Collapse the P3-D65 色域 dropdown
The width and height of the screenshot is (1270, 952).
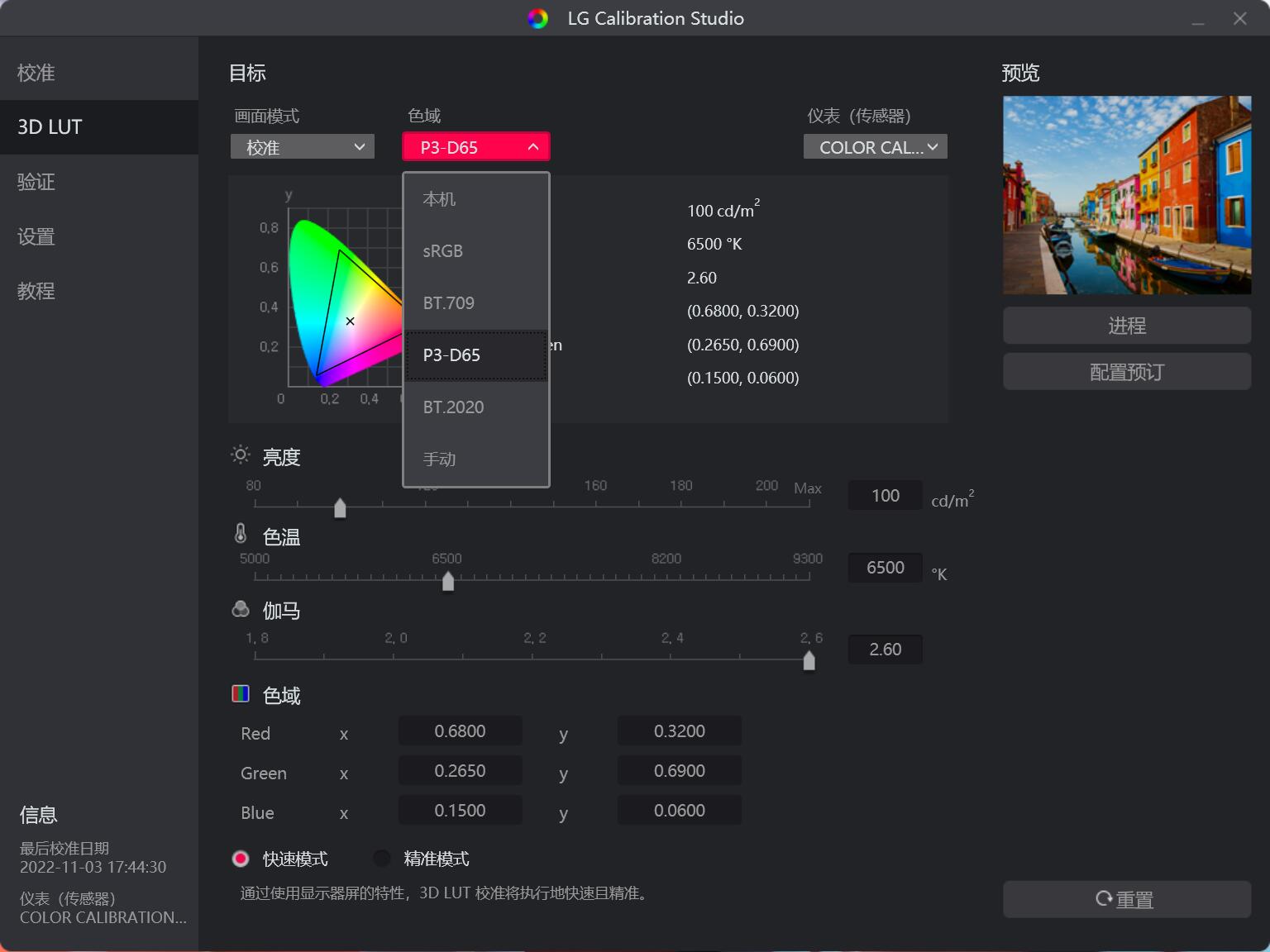[x=475, y=146]
